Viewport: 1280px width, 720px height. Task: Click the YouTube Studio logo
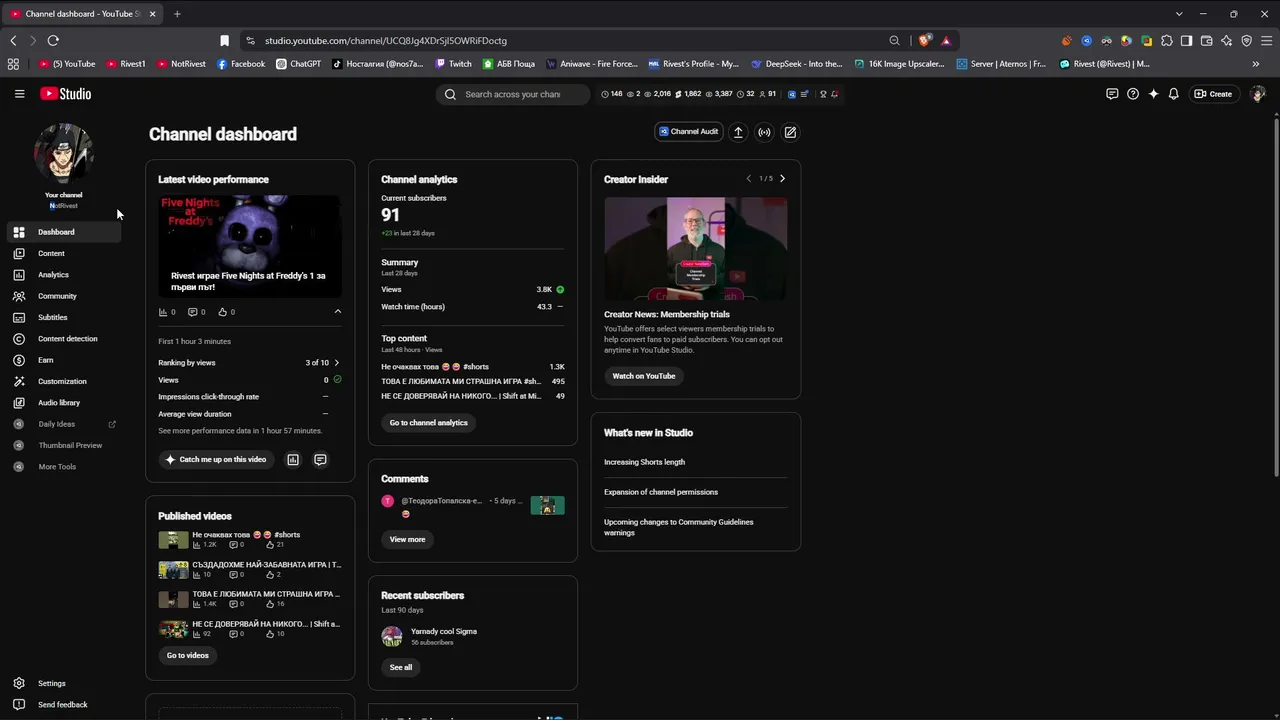click(66, 94)
